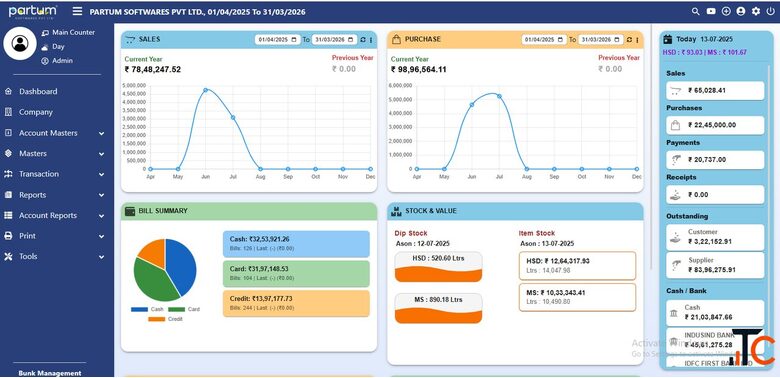Toggle the Cash legend swatch in pie chart
The width and height of the screenshot is (780, 378).
coord(139,309)
